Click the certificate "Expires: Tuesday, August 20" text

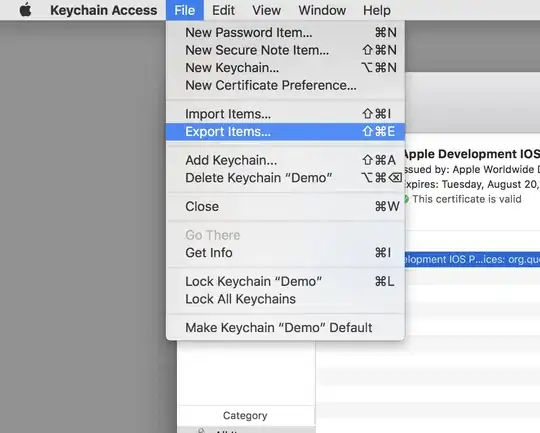click(x=472, y=184)
